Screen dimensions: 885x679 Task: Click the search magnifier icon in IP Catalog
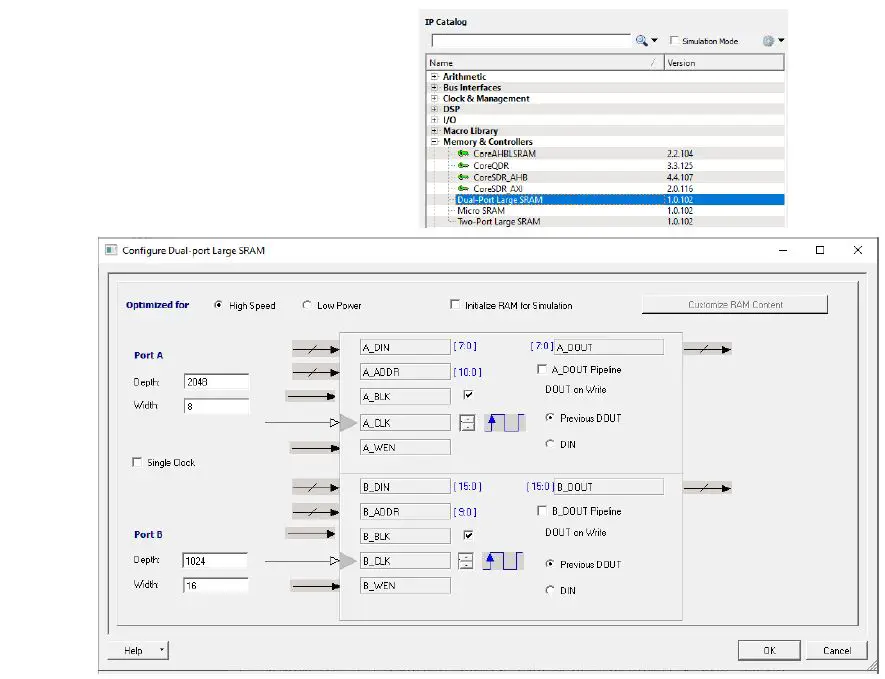639,38
